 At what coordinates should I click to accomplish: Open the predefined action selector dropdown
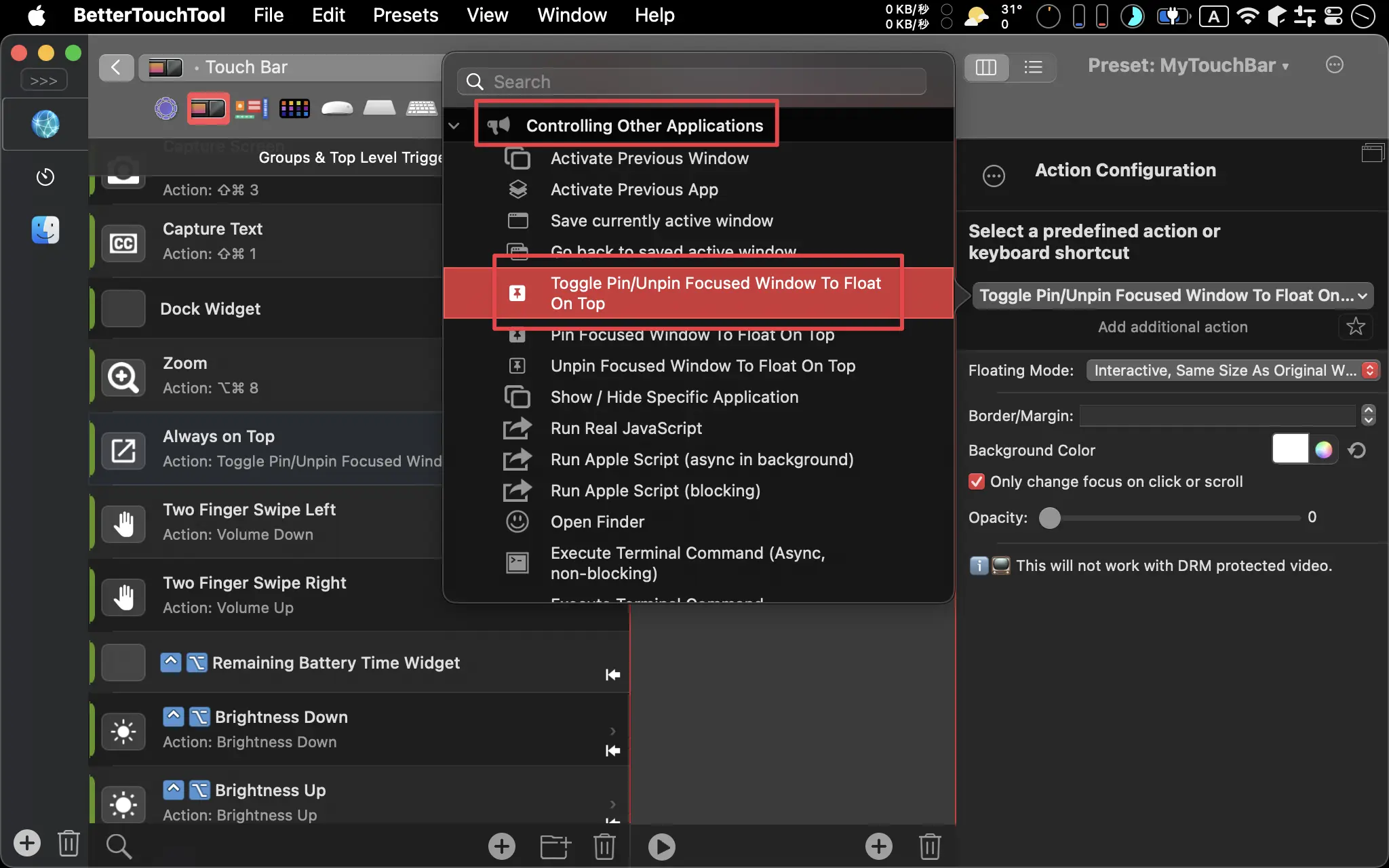(x=1173, y=295)
